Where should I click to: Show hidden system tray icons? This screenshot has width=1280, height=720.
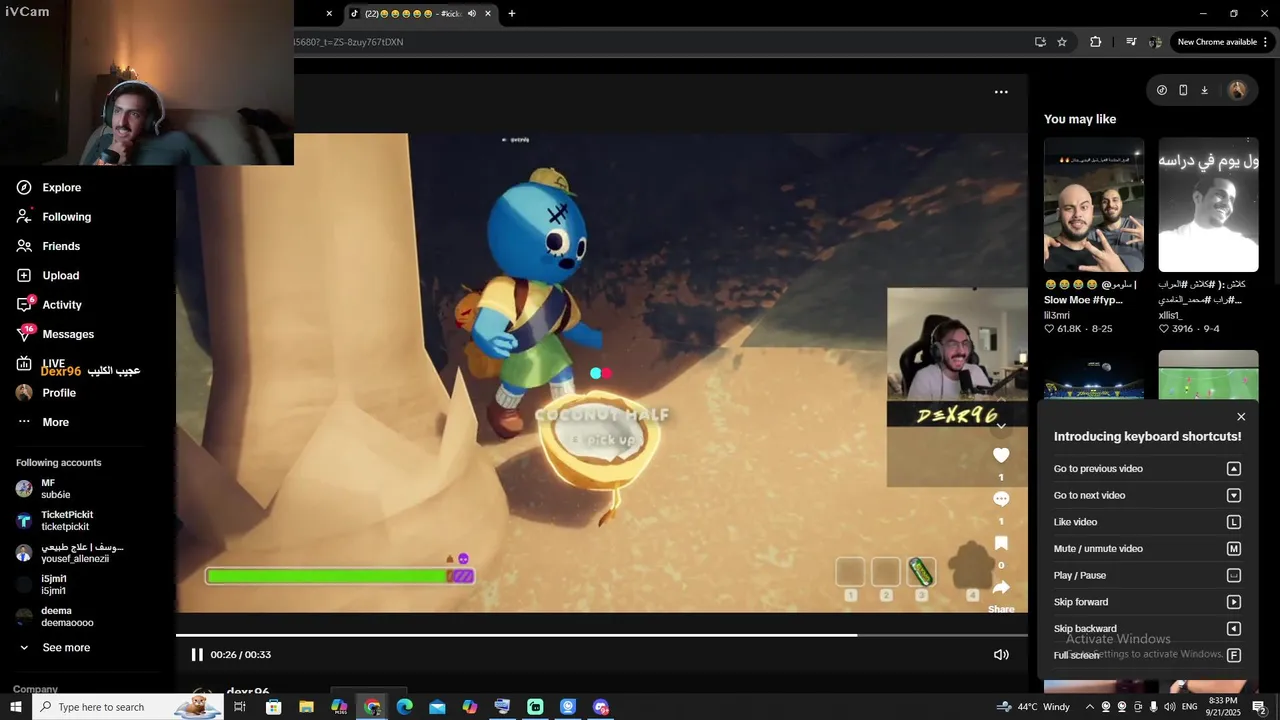point(1090,707)
